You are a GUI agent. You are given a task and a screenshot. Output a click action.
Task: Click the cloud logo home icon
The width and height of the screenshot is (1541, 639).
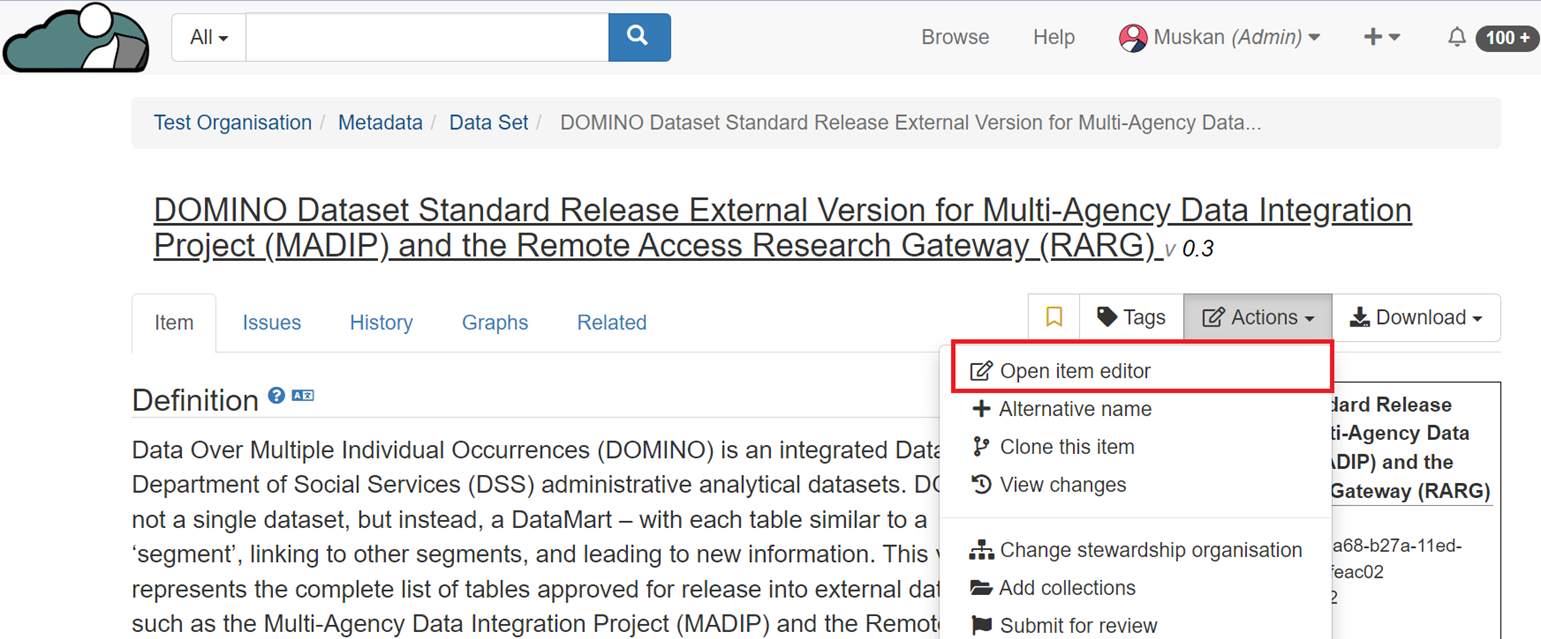pos(76,38)
